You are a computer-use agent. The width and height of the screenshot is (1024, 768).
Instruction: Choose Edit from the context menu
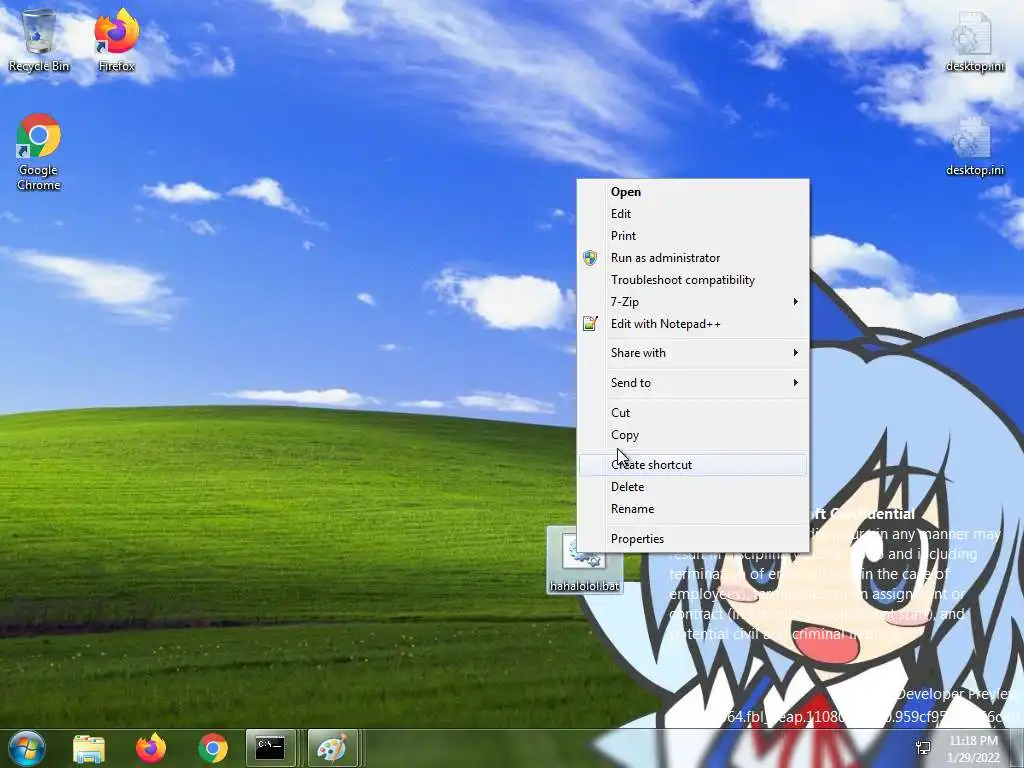(x=693, y=214)
